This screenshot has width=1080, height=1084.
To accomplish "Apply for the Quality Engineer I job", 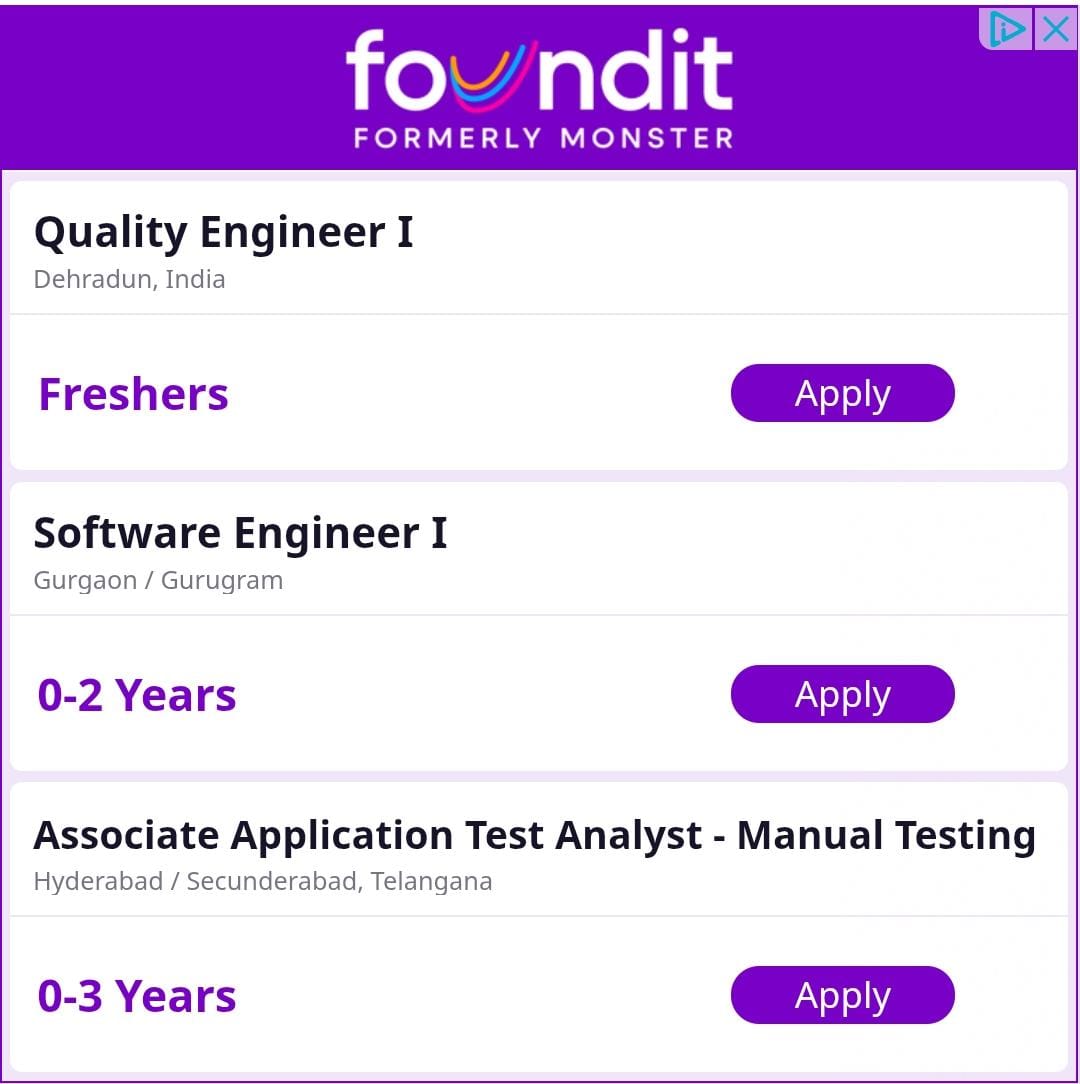I will click(842, 393).
